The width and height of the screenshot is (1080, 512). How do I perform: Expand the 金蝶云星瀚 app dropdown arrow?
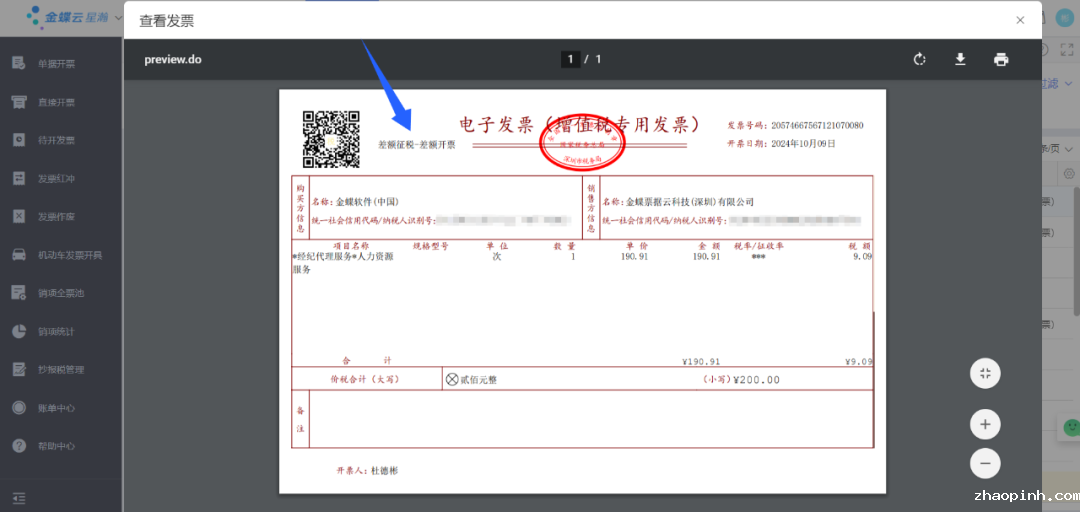coord(118,17)
